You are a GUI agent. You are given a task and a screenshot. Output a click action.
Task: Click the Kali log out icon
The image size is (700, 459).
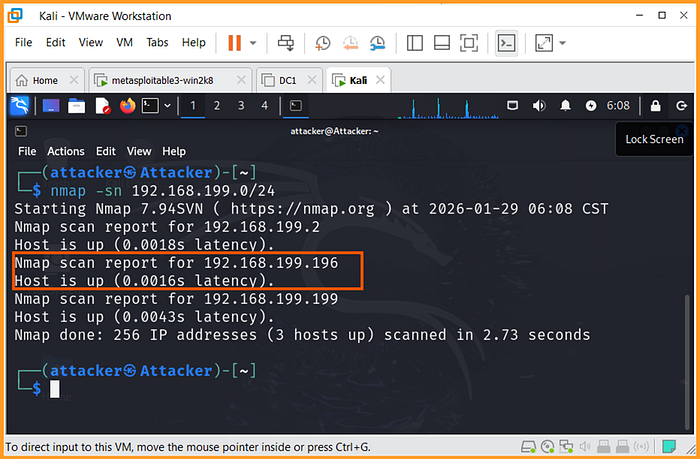point(681,106)
